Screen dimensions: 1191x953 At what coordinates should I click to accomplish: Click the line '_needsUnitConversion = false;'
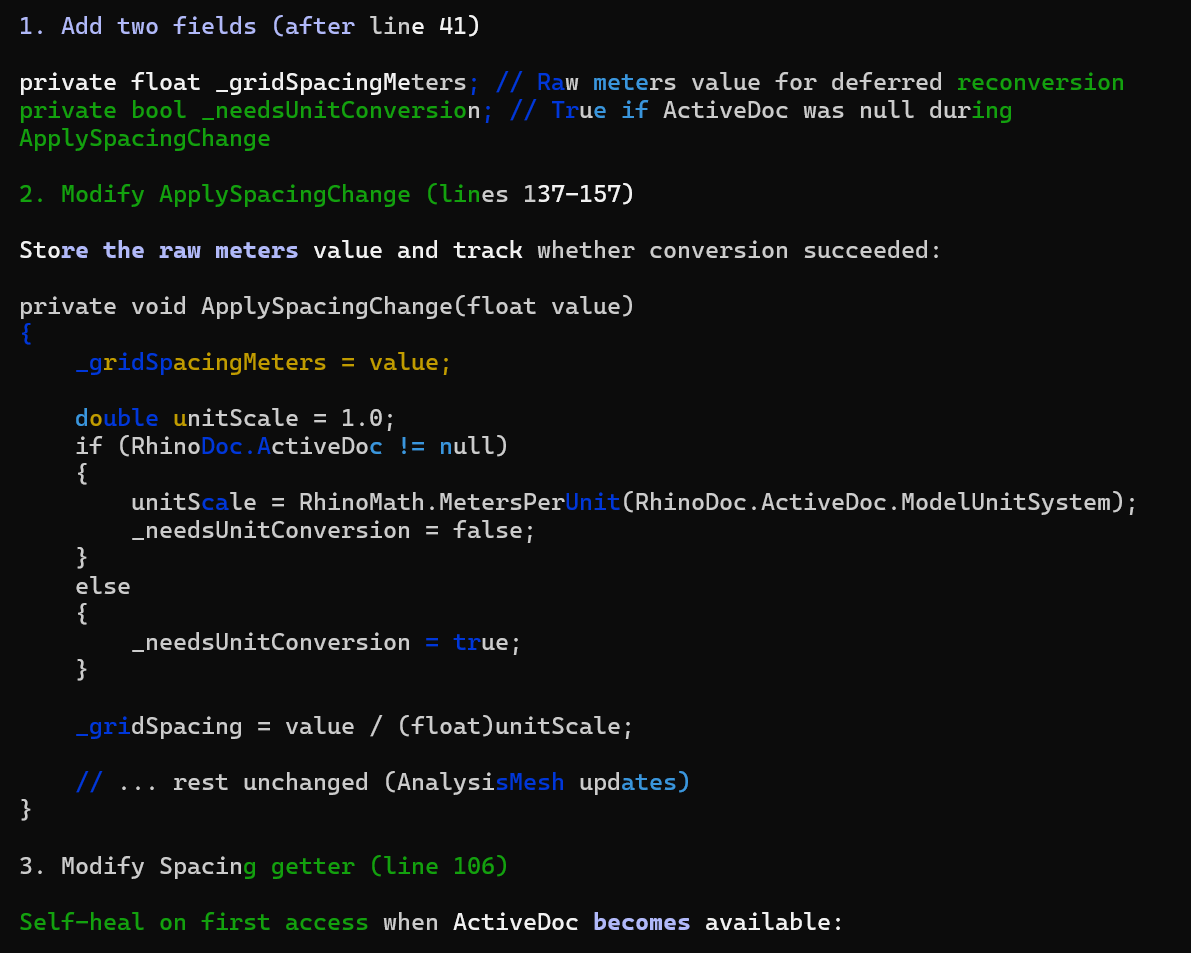coord(333,530)
